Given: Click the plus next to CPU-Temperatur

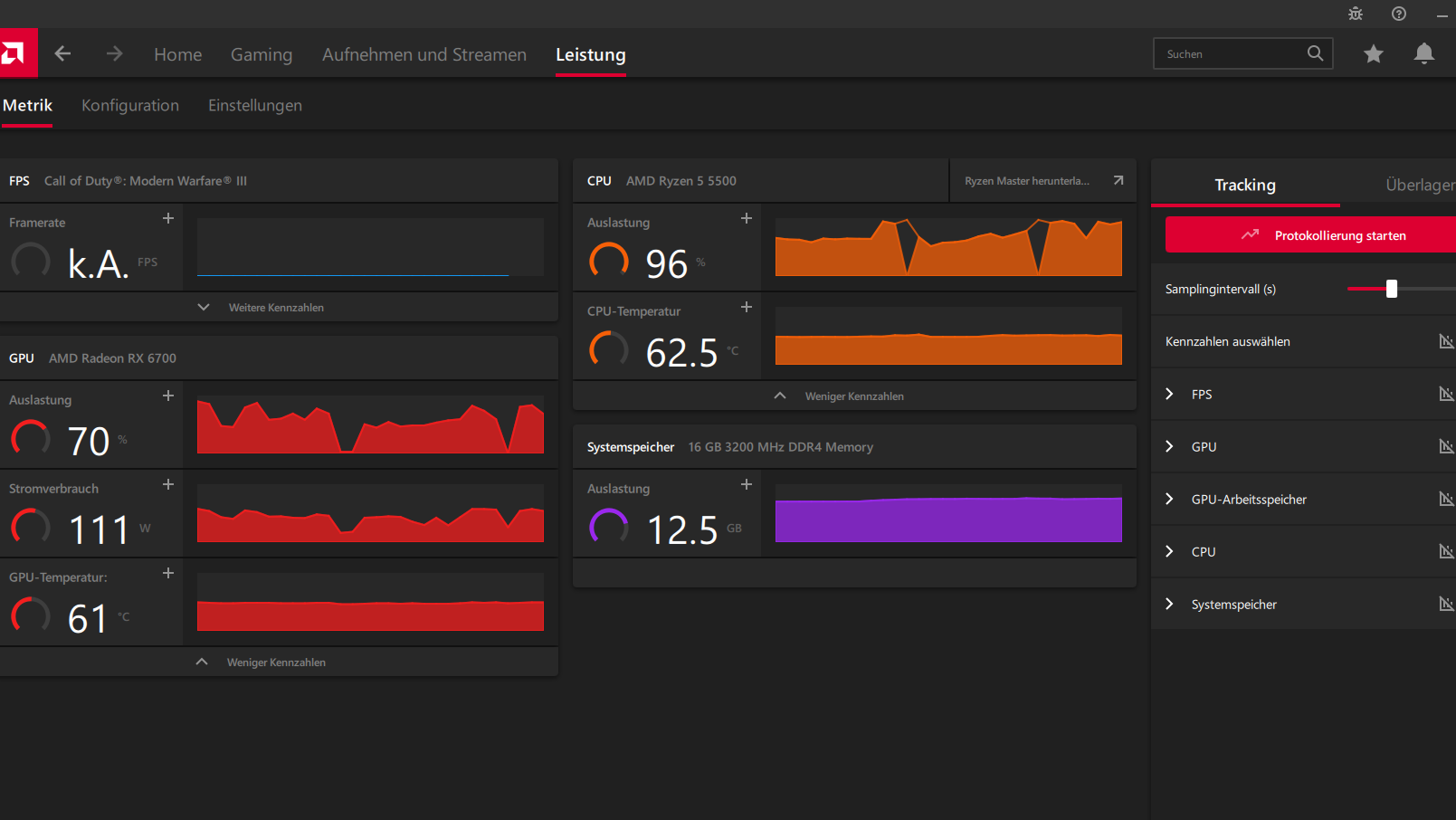Looking at the screenshot, I should point(747,307).
